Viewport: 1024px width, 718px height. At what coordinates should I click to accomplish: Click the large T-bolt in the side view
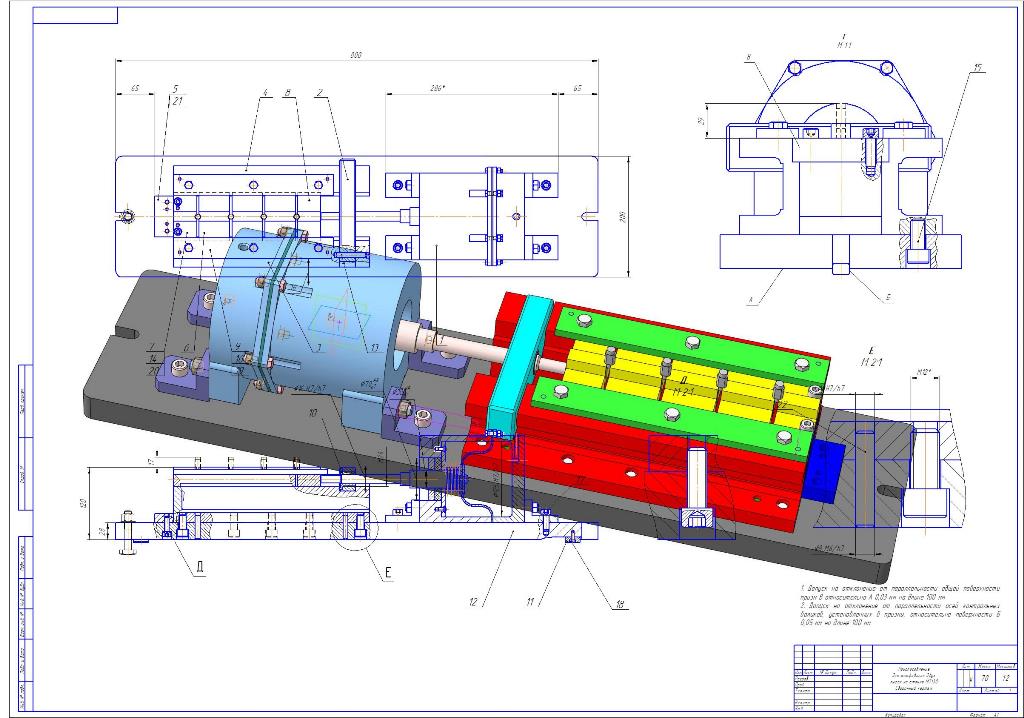pyautogui.click(x=129, y=532)
